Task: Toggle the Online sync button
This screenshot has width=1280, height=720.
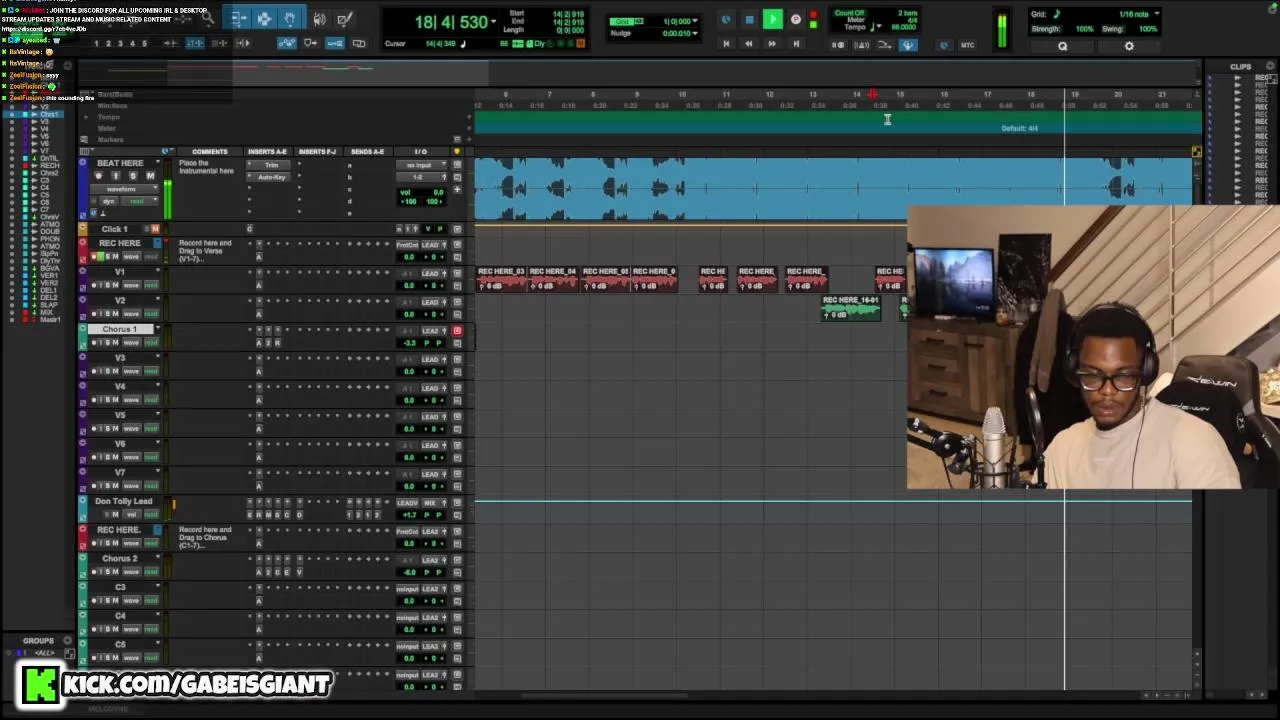Action: tap(726, 19)
